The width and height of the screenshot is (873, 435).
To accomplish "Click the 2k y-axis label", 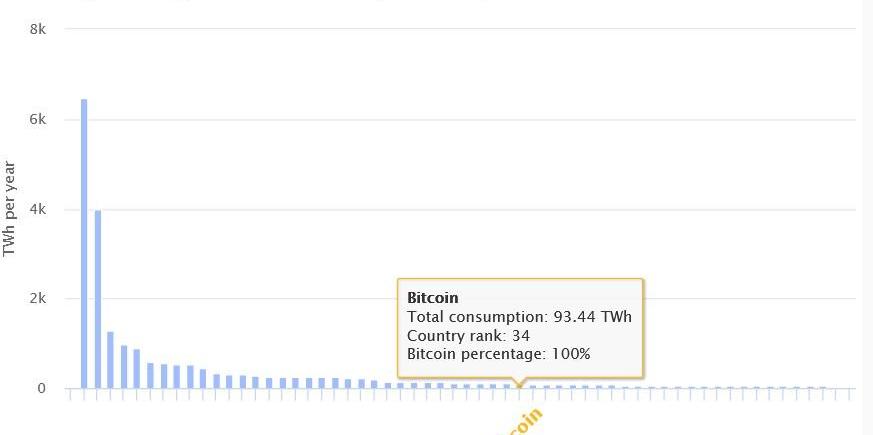I will [38, 299].
